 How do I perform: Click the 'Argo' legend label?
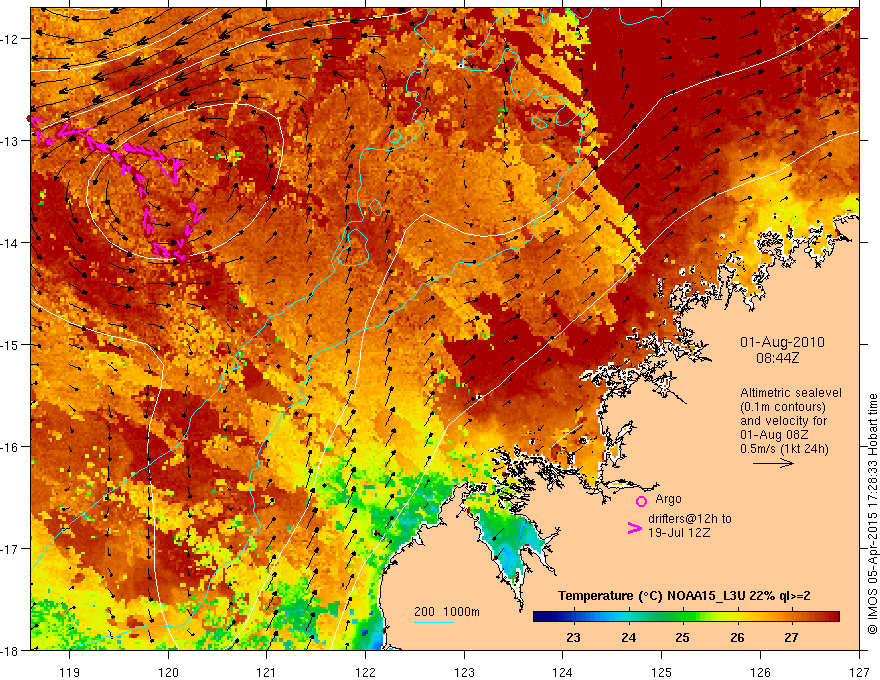click(668, 499)
